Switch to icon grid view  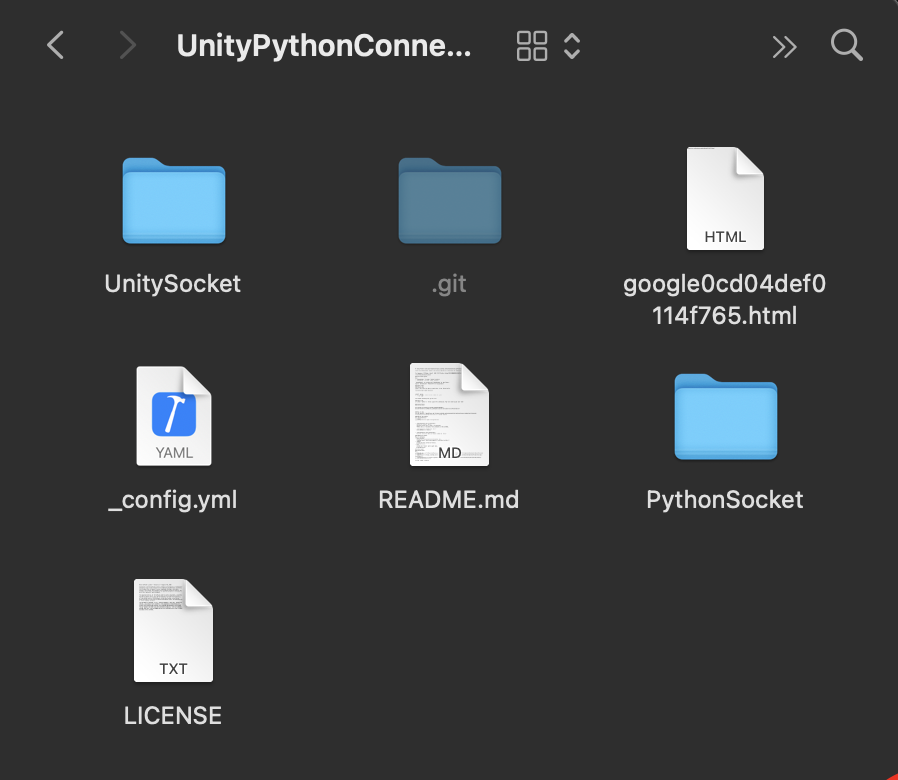pyautogui.click(x=531, y=46)
